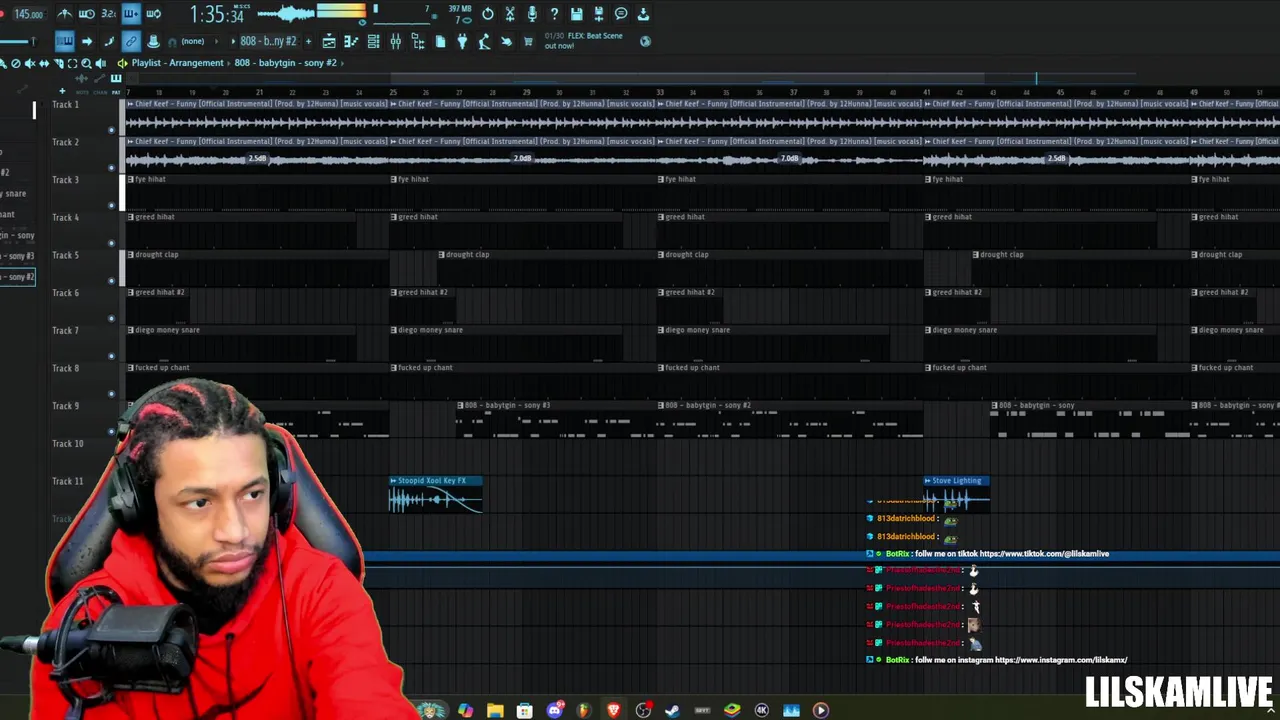Click the 808 - babytgin - sony #2 breadcrumb
Viewport: 1280px width, 720px height.
285,63
